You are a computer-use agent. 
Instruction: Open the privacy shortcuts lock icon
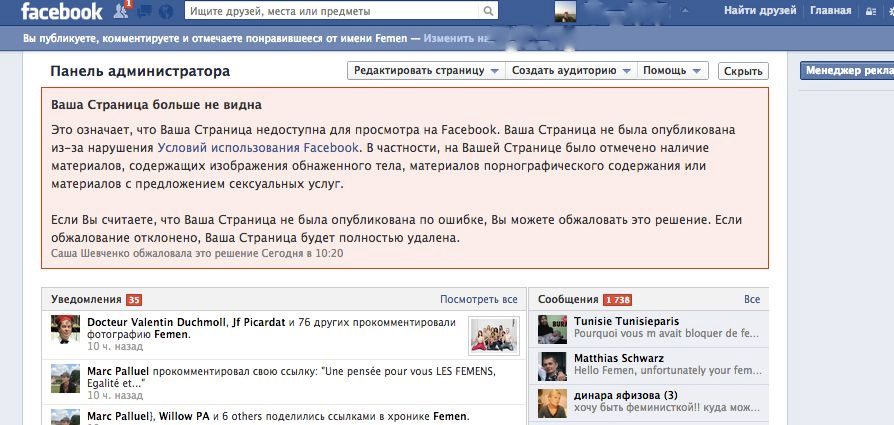click(870, 11)
